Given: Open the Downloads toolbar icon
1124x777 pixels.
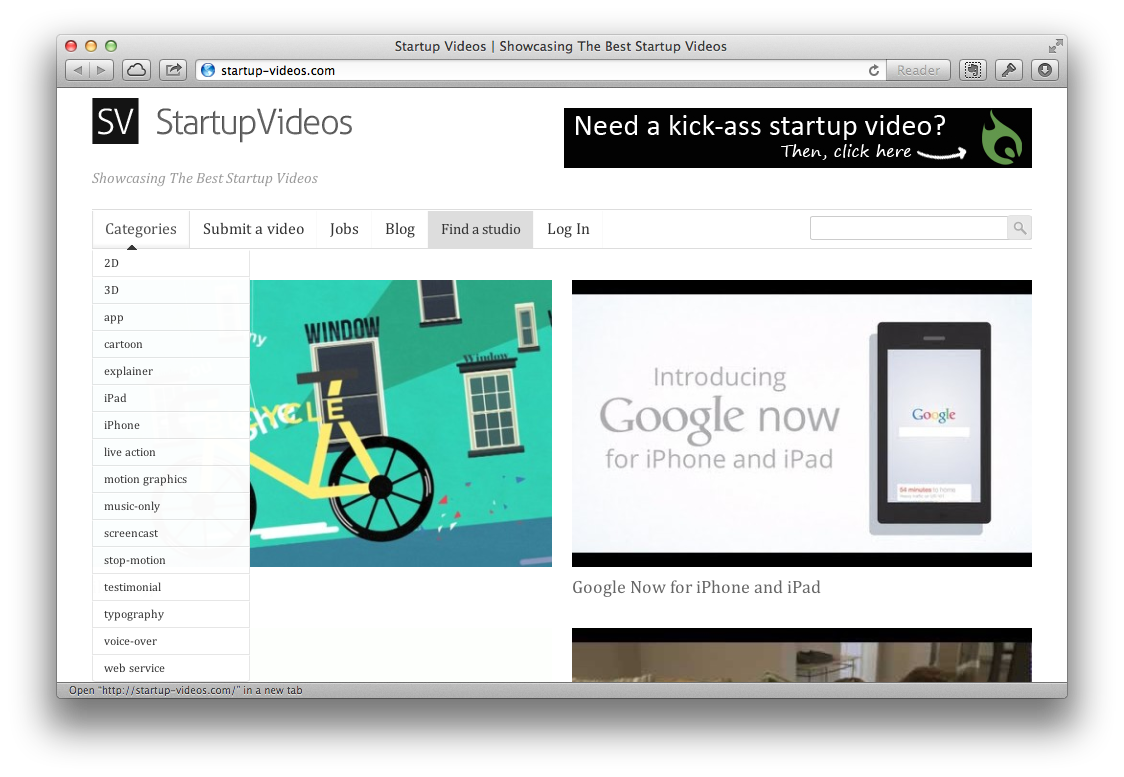Looking at the screenshot, I should coord(1045,70).
